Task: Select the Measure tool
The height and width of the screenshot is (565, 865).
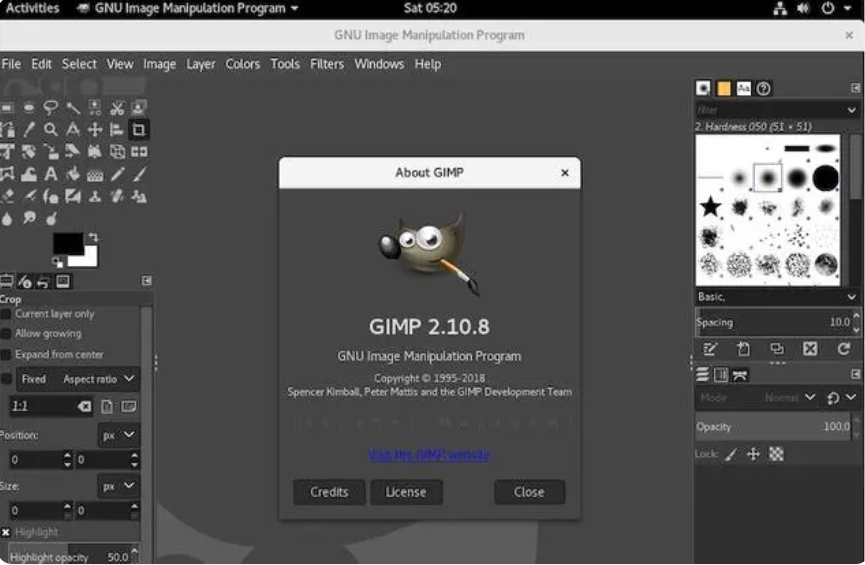Action: coord(73,130)
